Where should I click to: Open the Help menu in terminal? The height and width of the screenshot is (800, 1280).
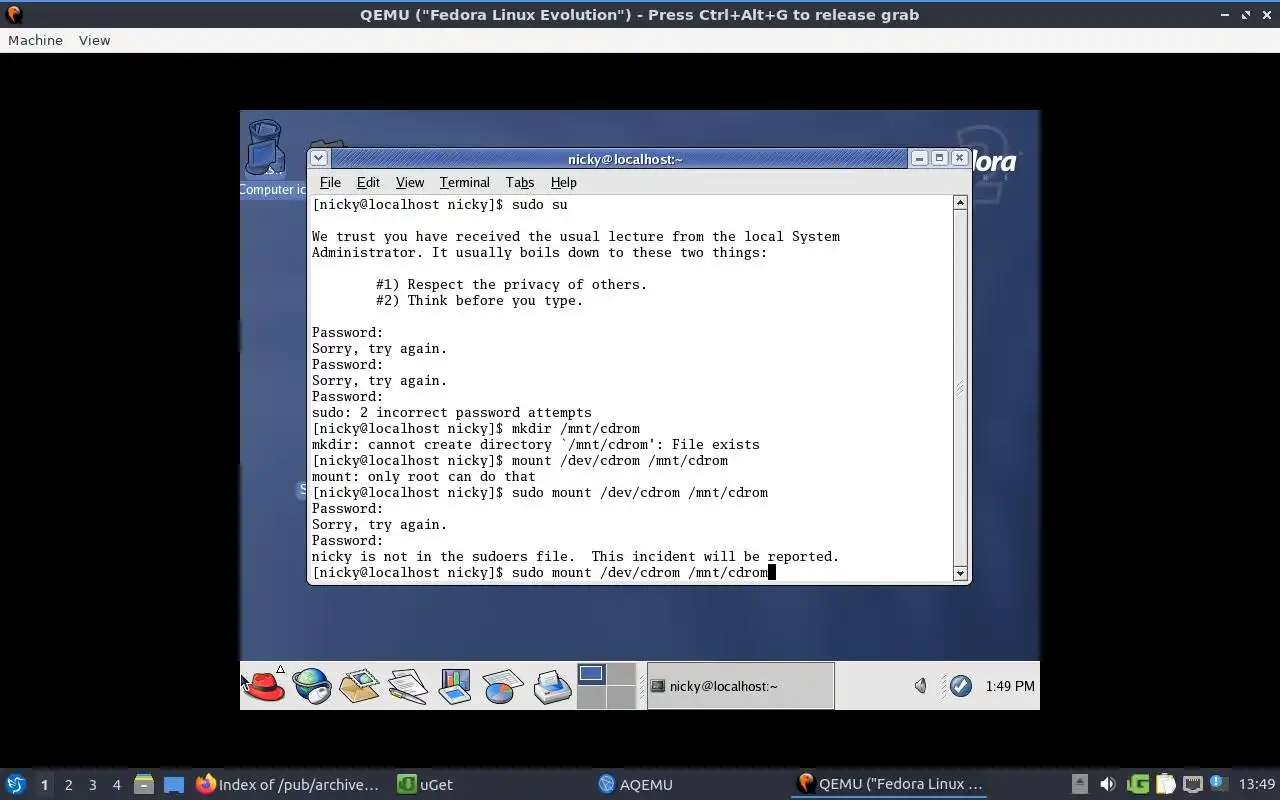(x=564, y=182)
